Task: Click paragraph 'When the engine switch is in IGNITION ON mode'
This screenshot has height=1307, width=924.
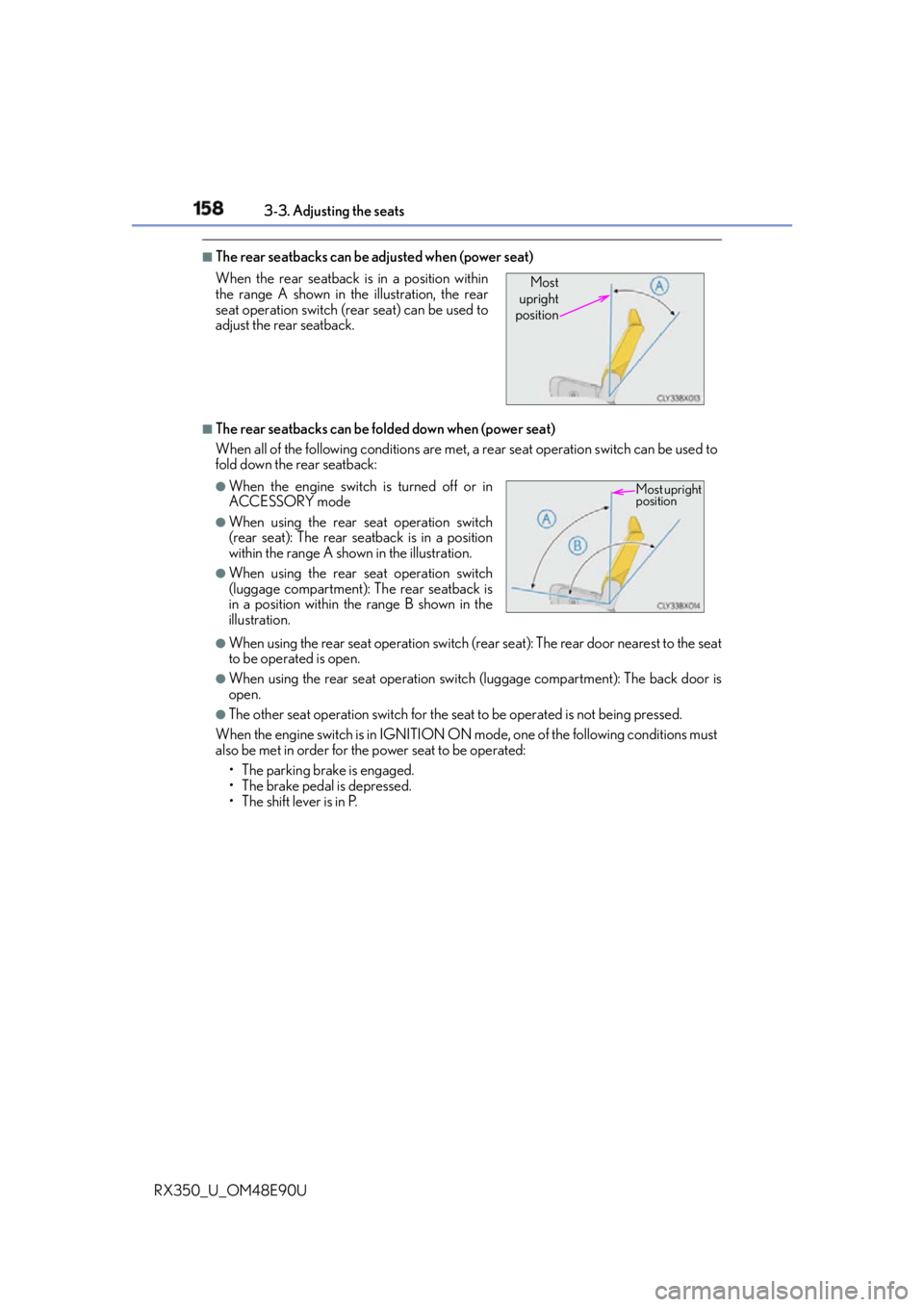Action: (x=467, y=742)
